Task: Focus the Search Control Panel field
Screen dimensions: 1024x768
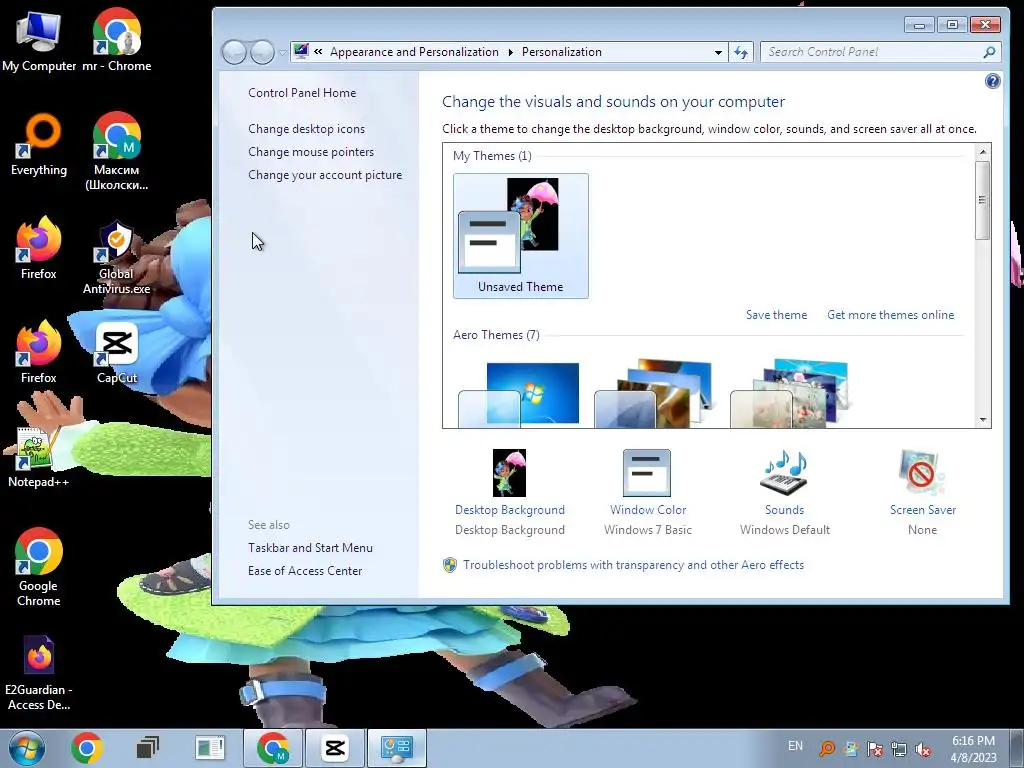Action: tap(872, 52)
